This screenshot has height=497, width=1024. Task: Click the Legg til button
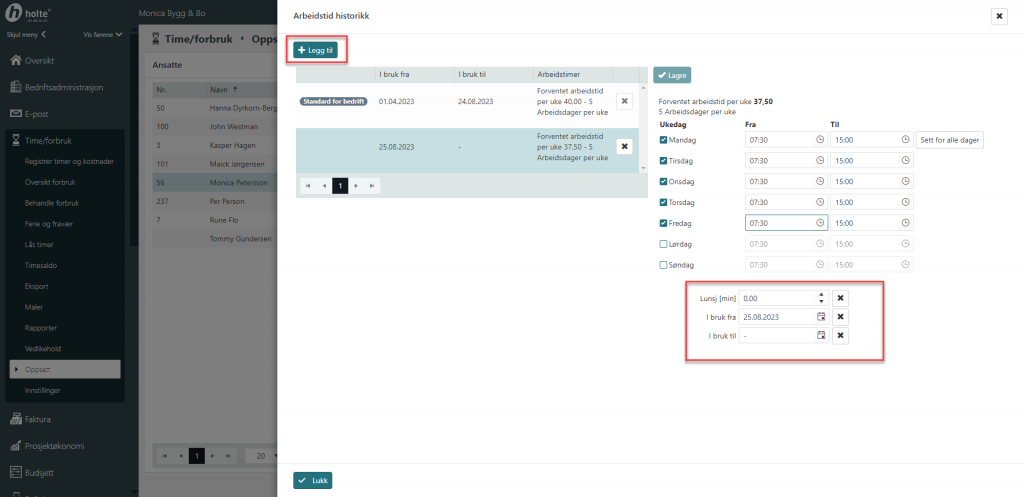pyautogui.click(x=316, y=49)
